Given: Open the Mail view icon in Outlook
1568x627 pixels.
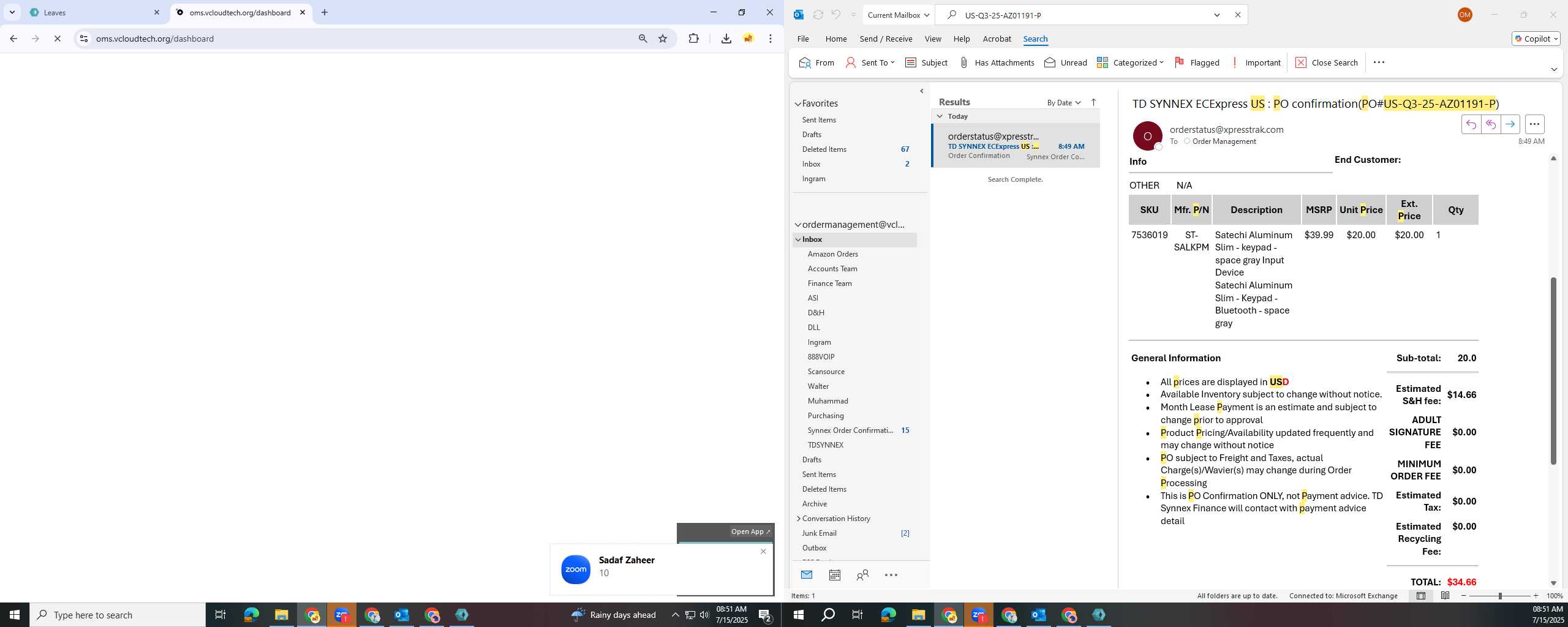Looking at the screenshot, I should pyautogui.click(x=807, y=574).
